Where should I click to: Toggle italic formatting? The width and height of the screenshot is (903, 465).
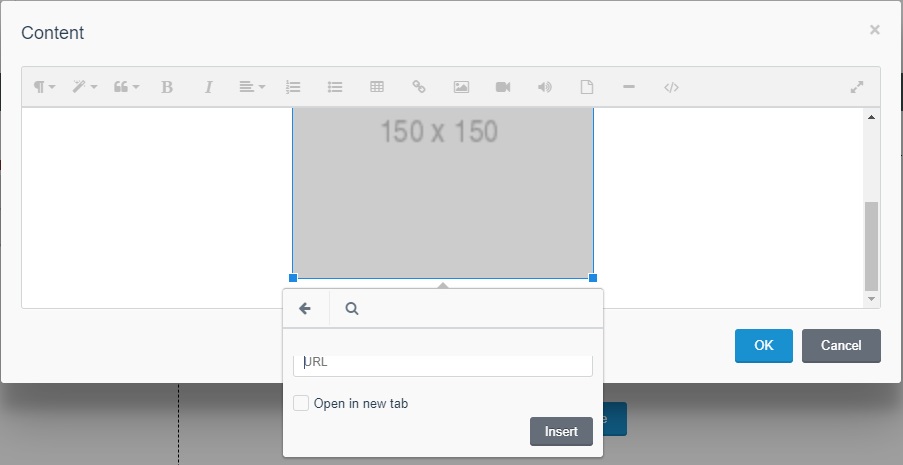coord(208,87)
